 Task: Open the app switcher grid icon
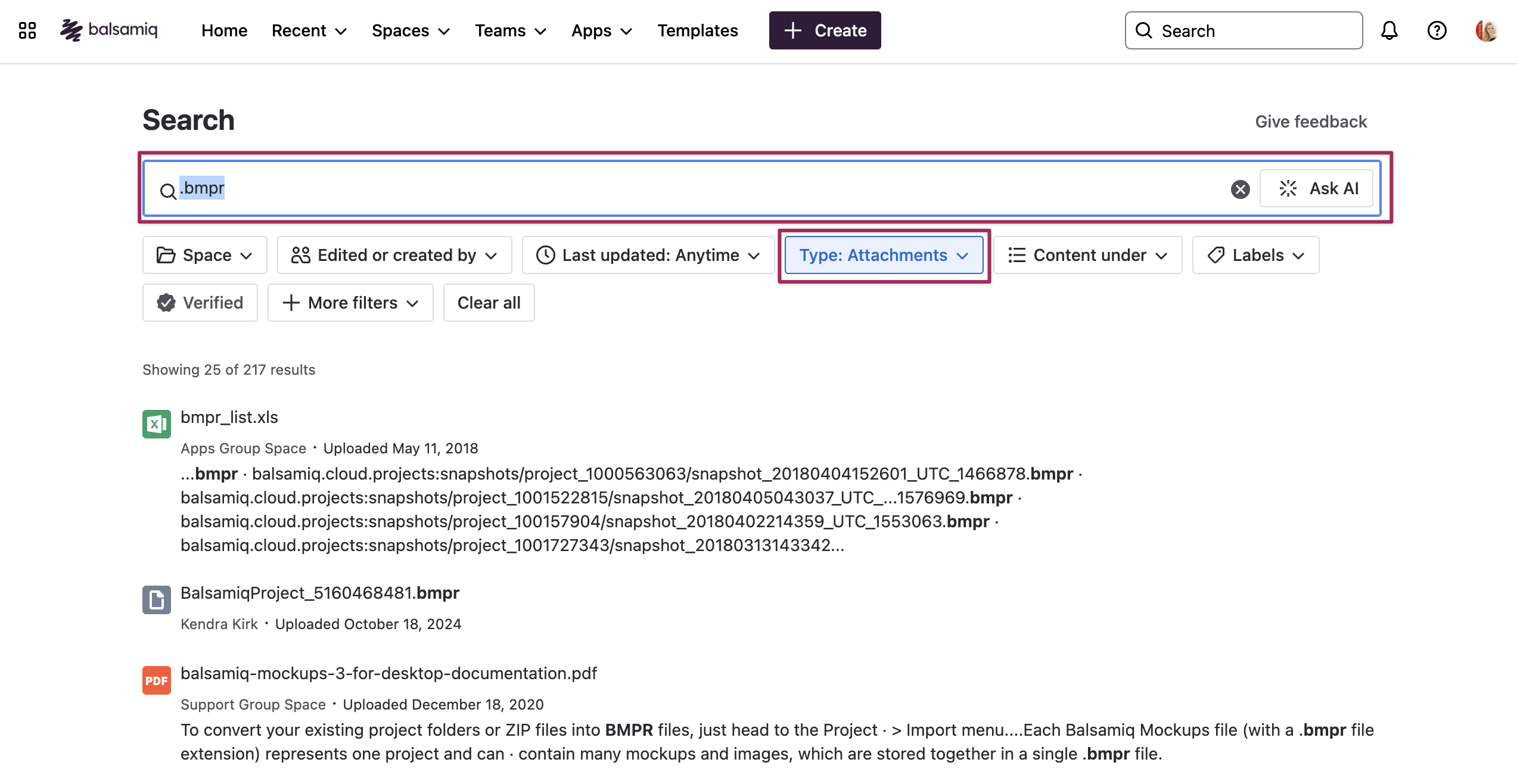click(x=27, y=30)
